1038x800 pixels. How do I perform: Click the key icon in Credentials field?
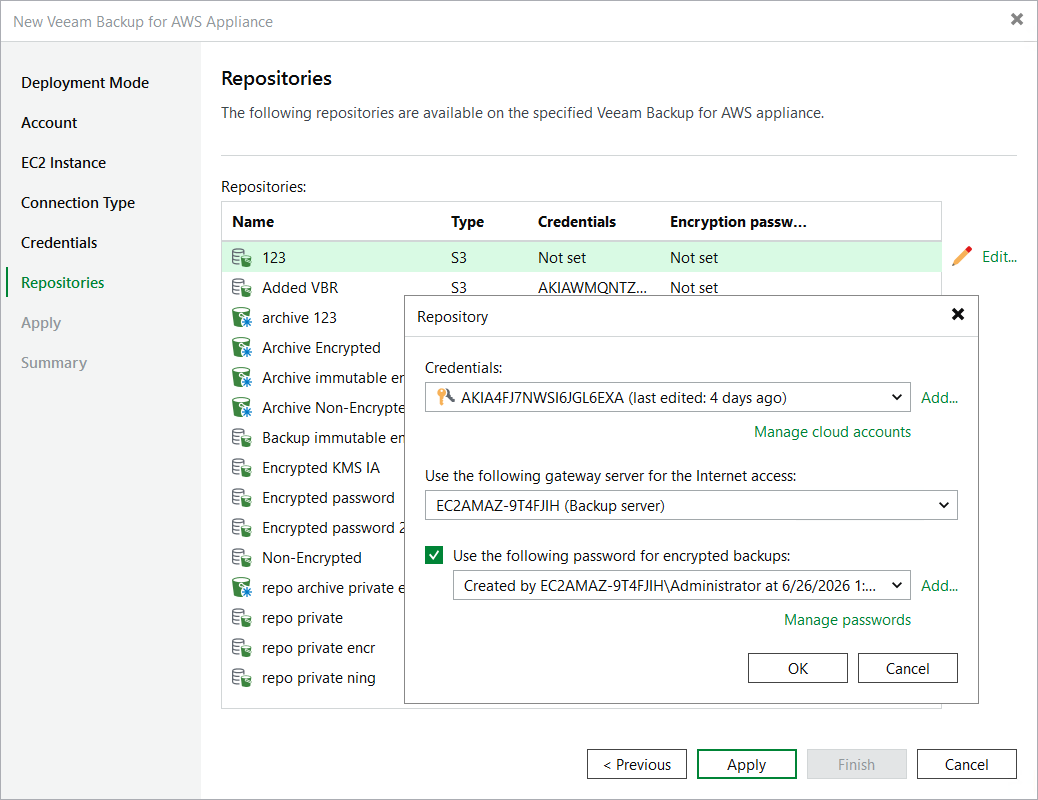446,397
